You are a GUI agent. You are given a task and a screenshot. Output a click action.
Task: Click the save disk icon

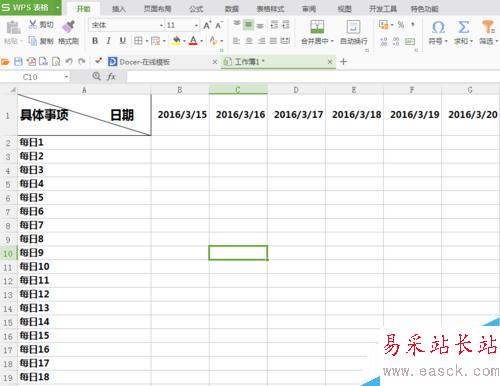pyautogui.click(x=18, y=62)
